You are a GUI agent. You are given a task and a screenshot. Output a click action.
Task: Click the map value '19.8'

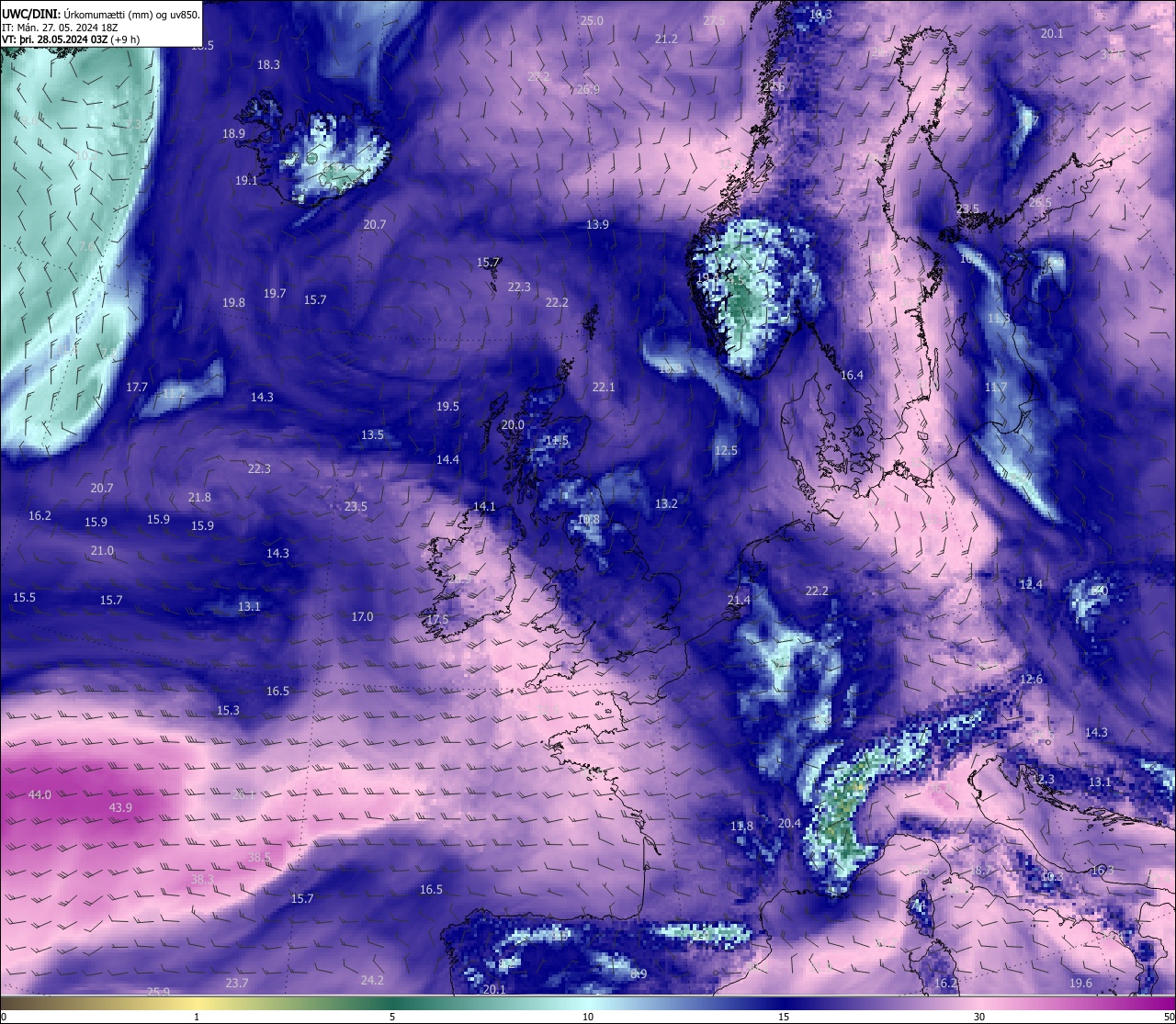pos(233,302)
